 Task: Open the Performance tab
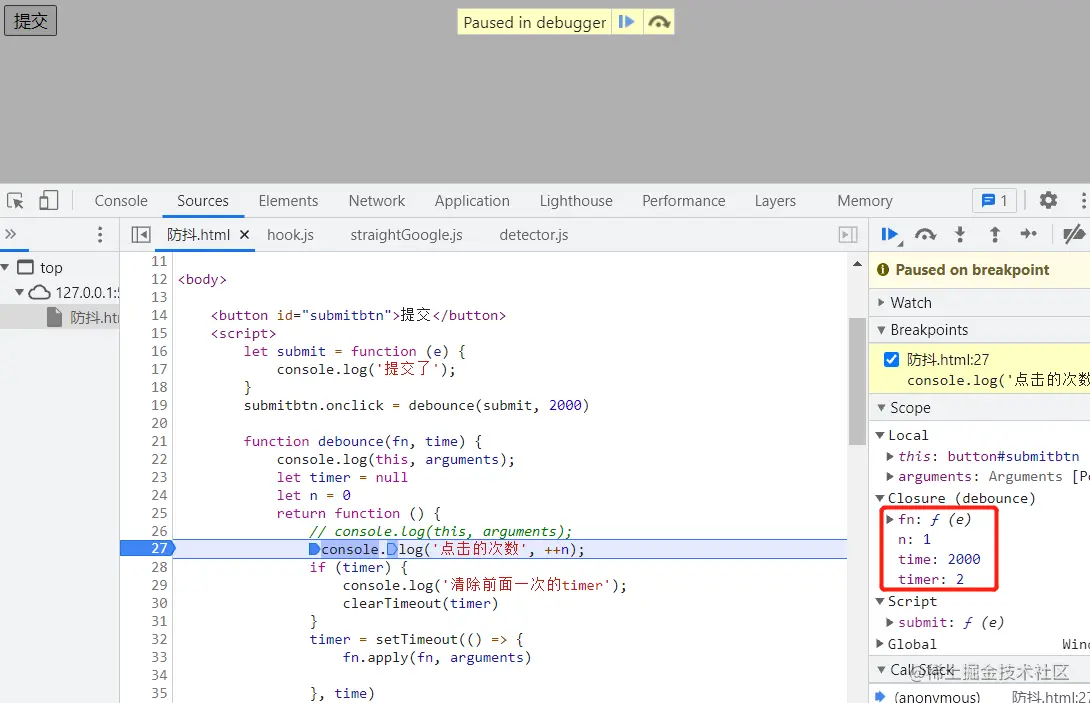click(683, 201)
